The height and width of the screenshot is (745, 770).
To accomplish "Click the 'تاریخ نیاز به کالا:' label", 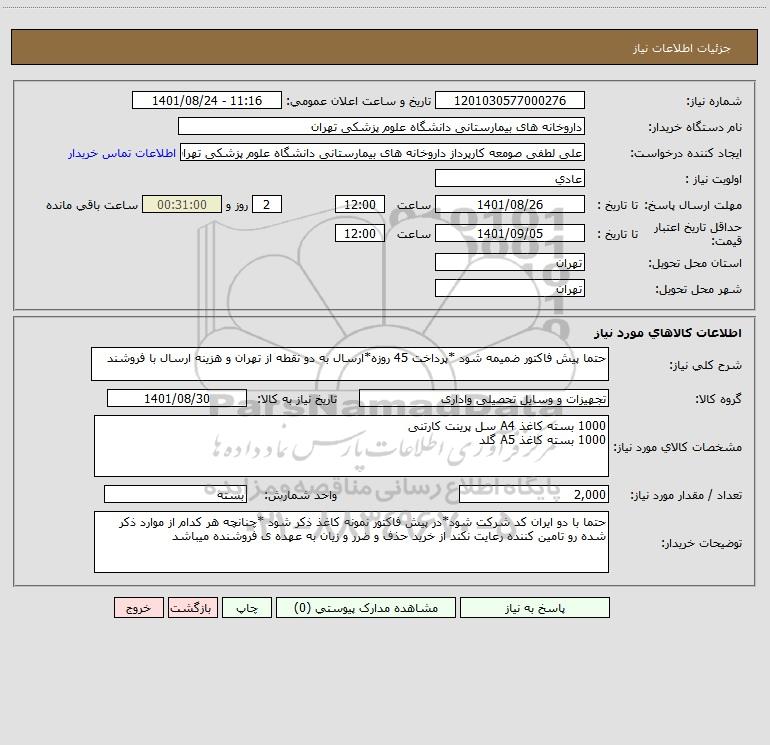I will 298,399.
